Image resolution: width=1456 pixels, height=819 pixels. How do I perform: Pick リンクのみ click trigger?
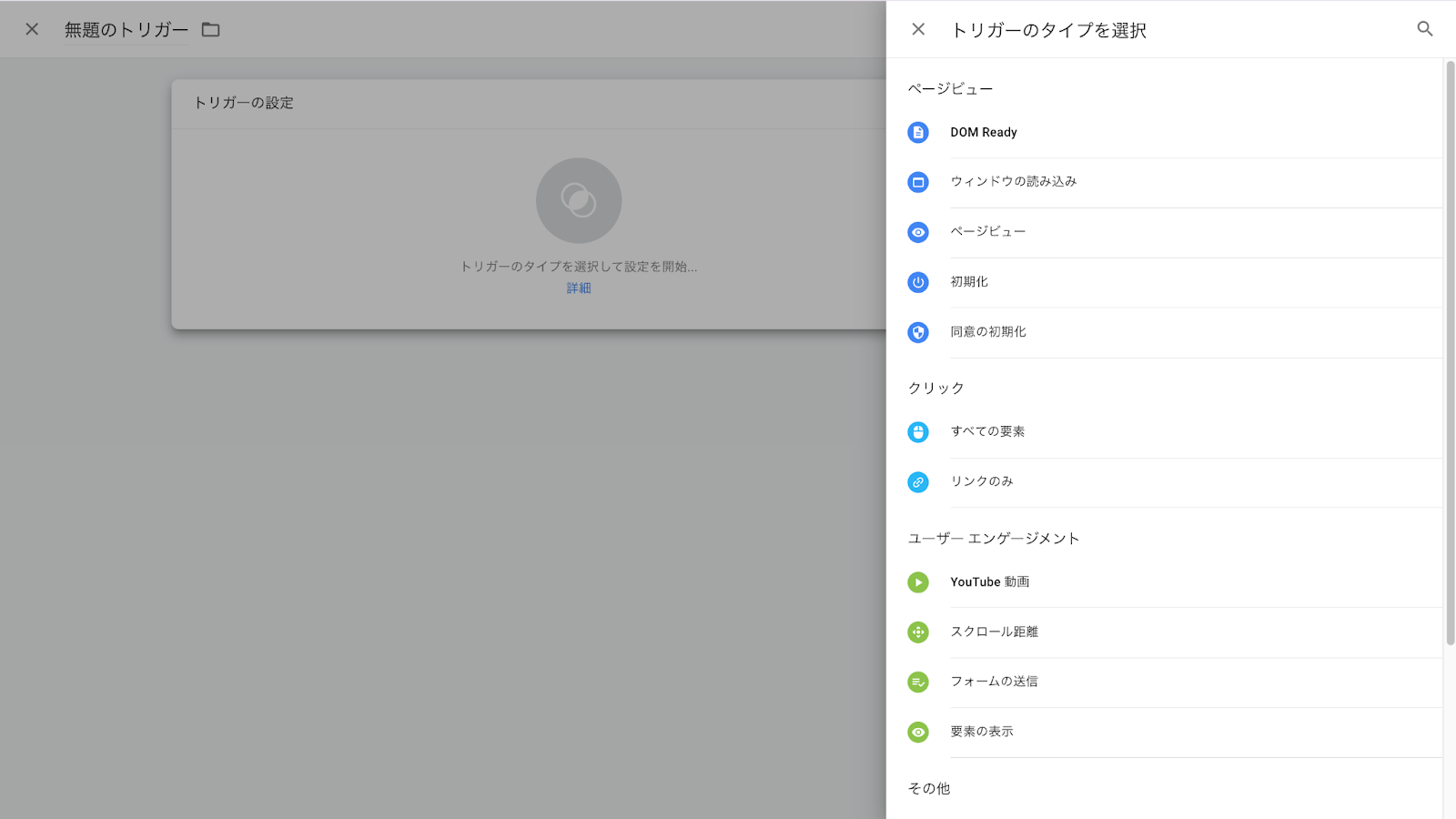(x=1165, y=482)
